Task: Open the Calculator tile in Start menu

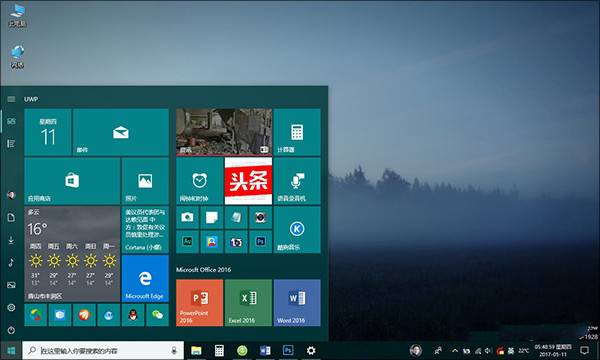Action: point(297,132)
